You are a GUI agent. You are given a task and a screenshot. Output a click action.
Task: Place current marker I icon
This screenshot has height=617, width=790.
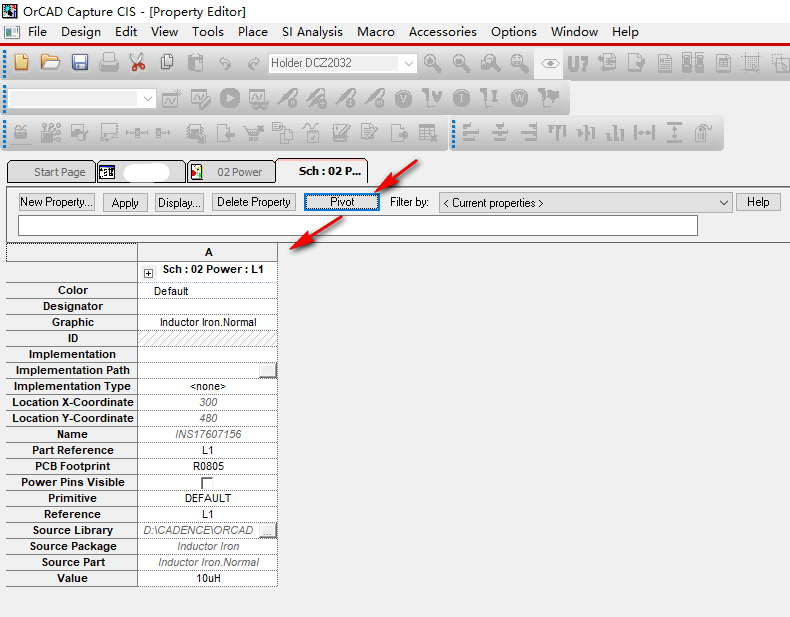462,98
